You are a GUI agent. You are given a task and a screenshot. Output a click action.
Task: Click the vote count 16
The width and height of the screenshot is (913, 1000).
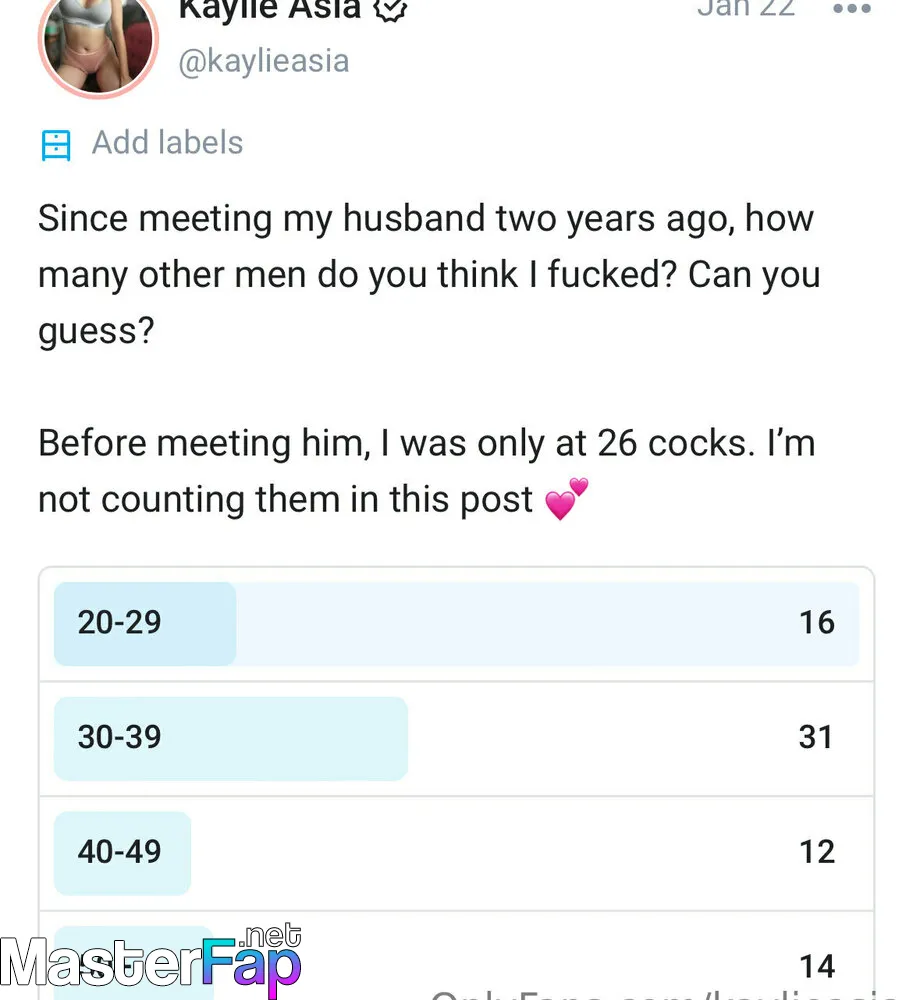pyautogui.click(x=817, y=622)
